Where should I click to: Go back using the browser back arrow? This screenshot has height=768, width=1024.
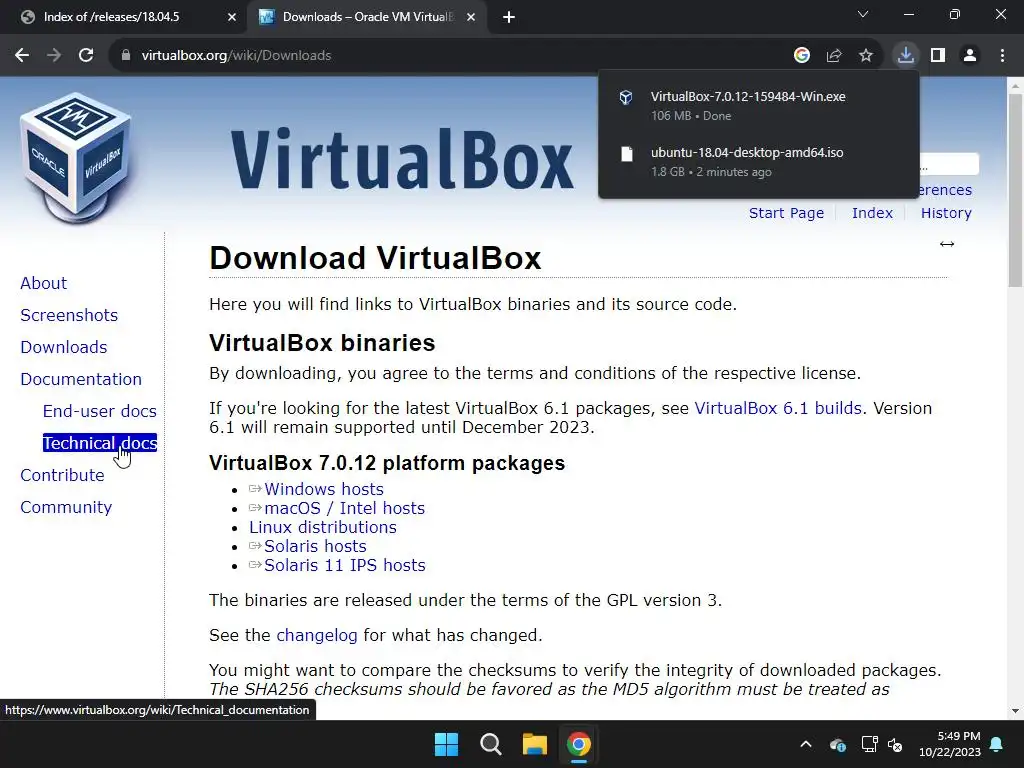(x=22, y=56)
